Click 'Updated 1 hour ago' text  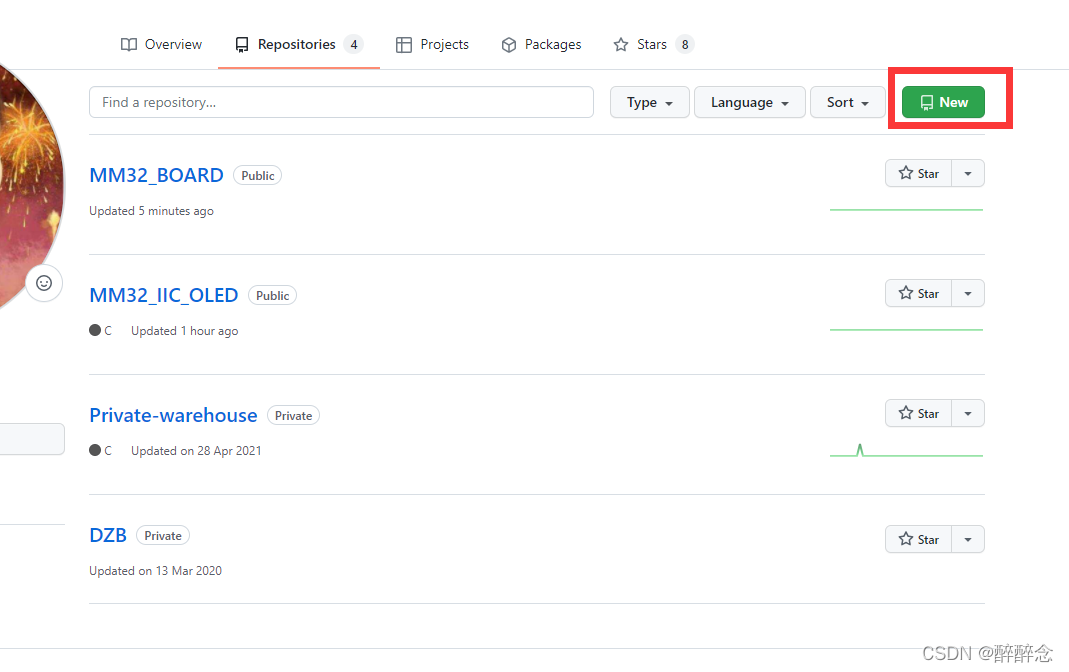coord(185,331)
